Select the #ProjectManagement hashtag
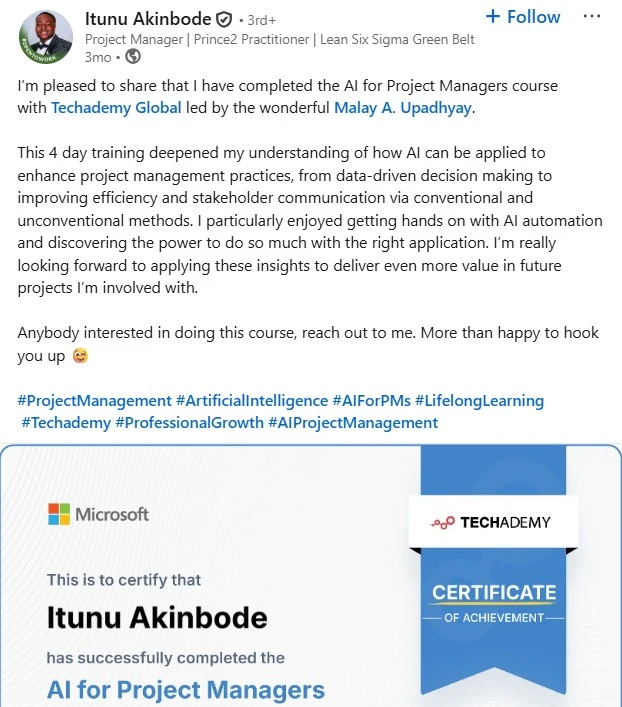This screenshot has width=622, height=707. pos(94,400)
